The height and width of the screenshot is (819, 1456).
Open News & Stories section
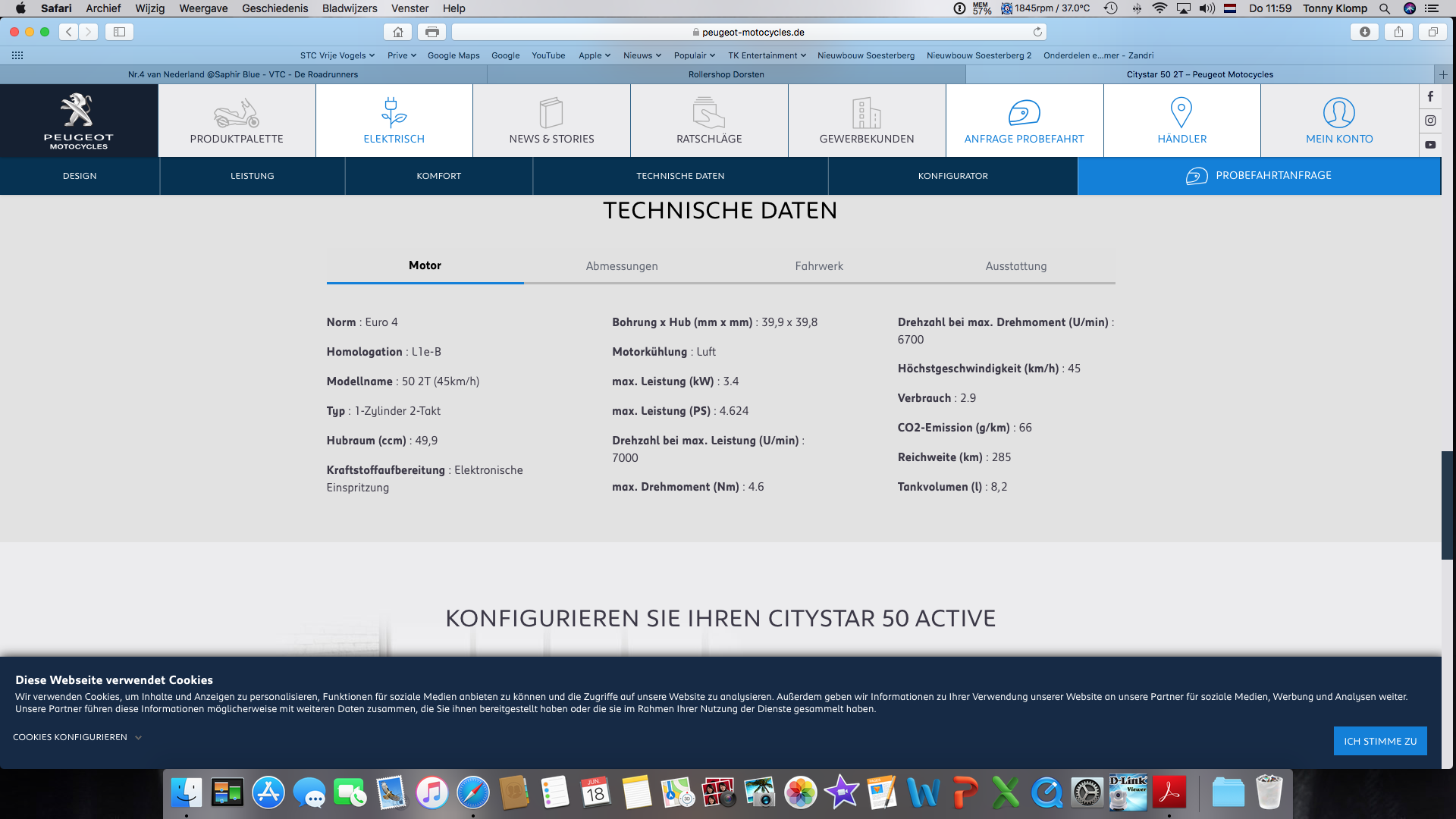click(551, 121)
